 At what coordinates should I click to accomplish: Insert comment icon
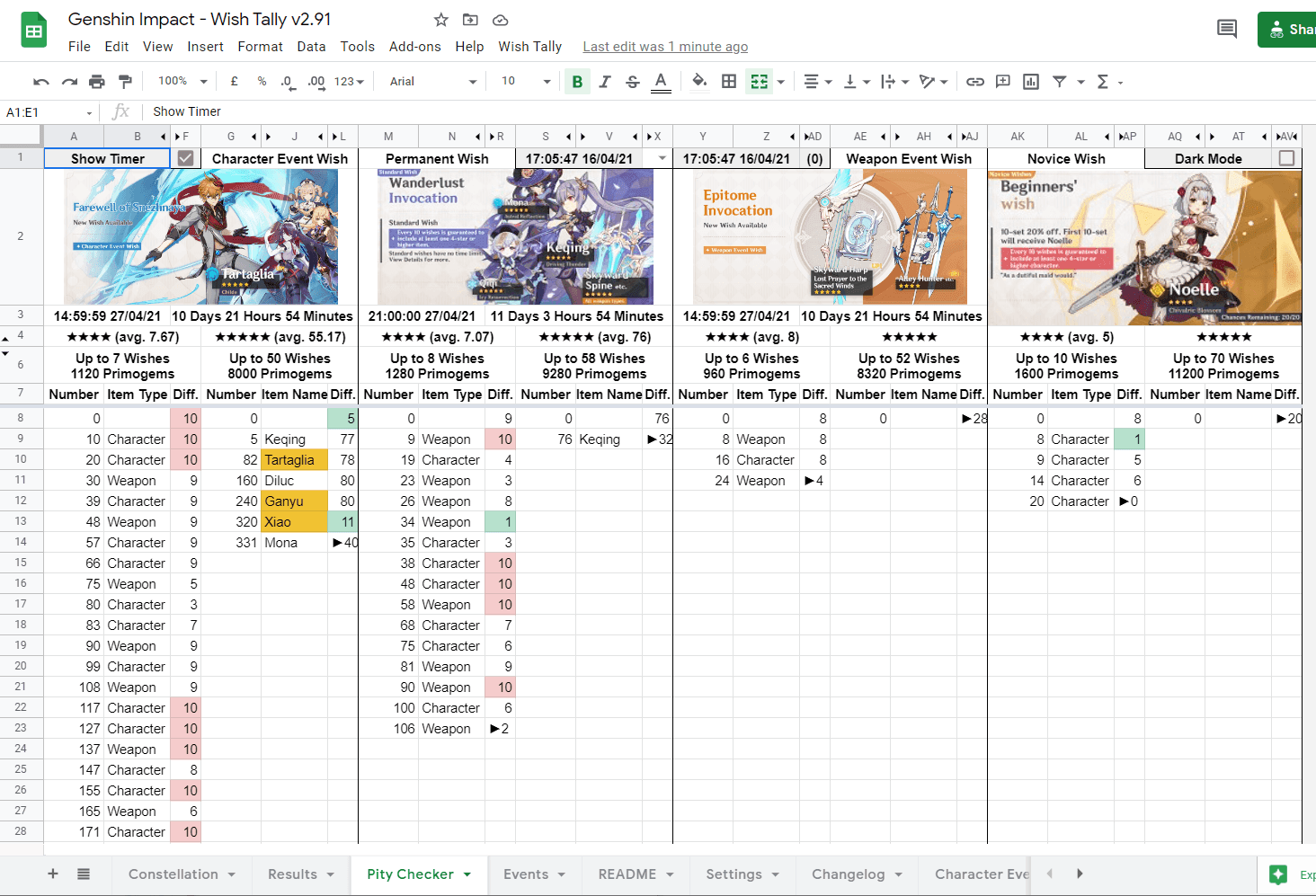point(1003,82)
